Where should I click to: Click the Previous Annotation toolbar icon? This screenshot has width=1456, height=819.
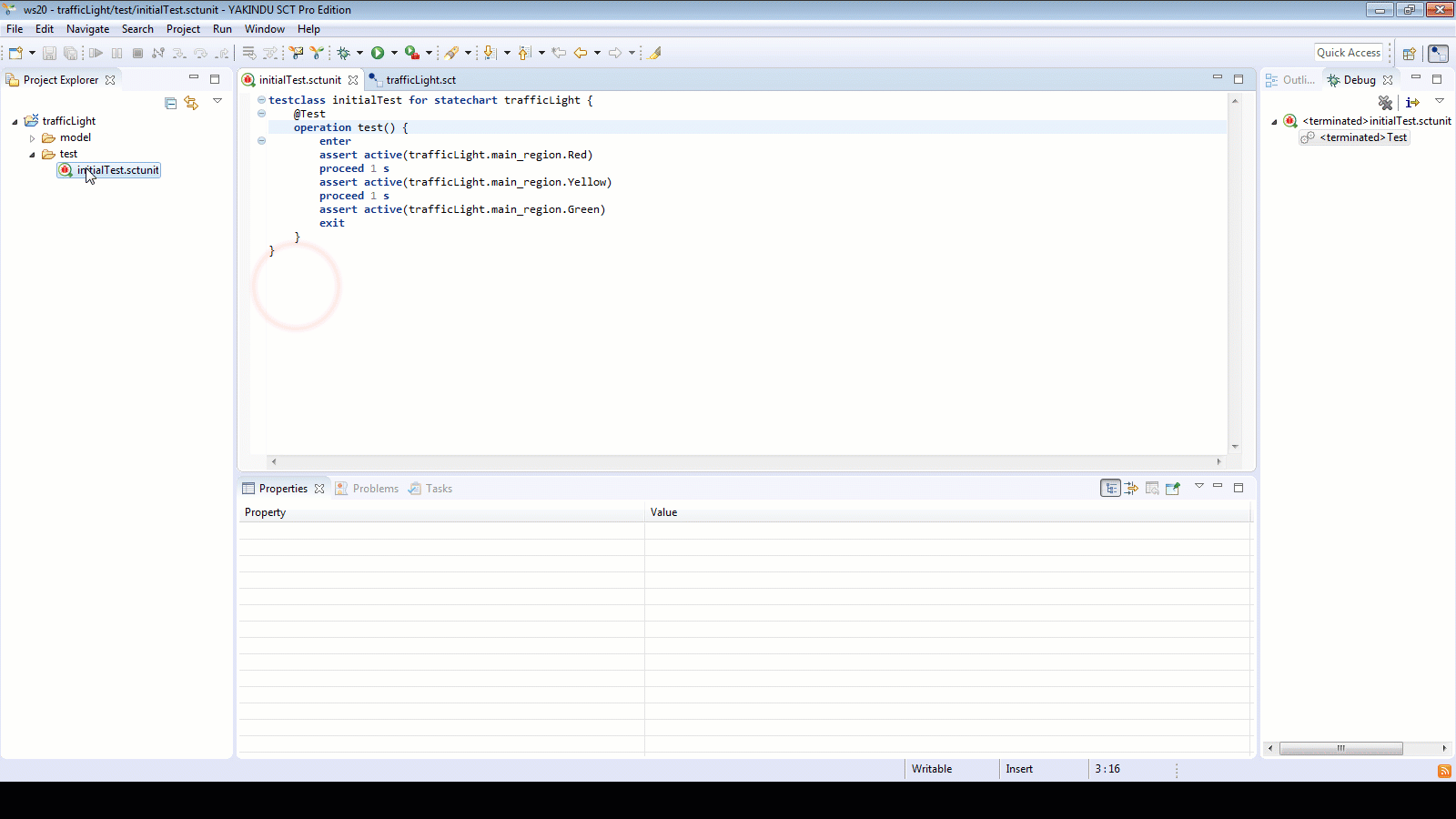(x=524, y=53)
